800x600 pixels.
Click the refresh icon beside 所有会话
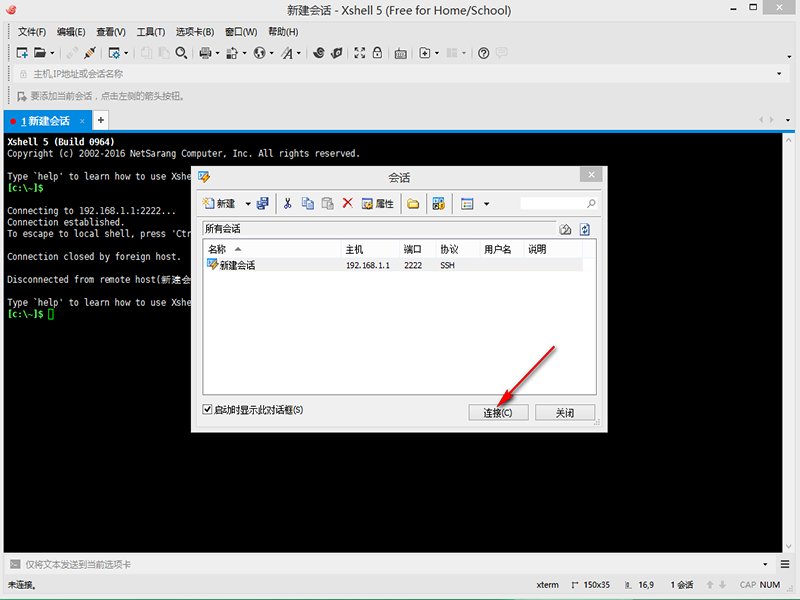[x=585, y=229]
